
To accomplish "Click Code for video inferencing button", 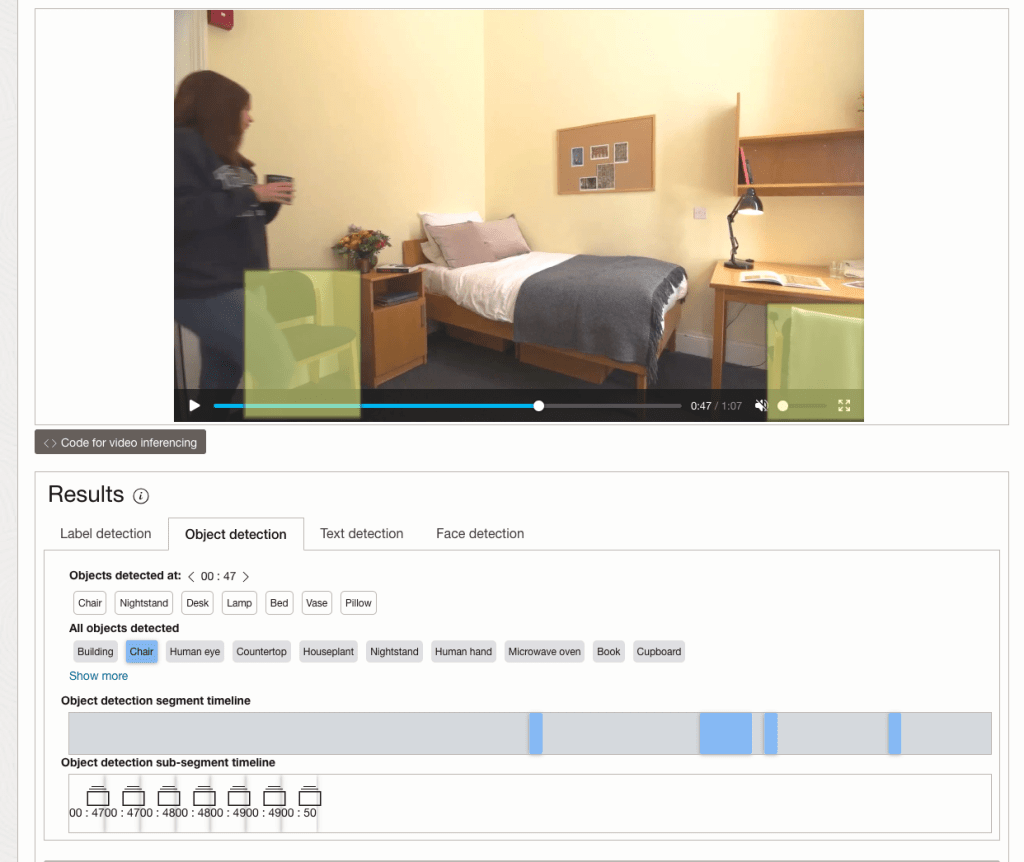I will click(120, 443).
